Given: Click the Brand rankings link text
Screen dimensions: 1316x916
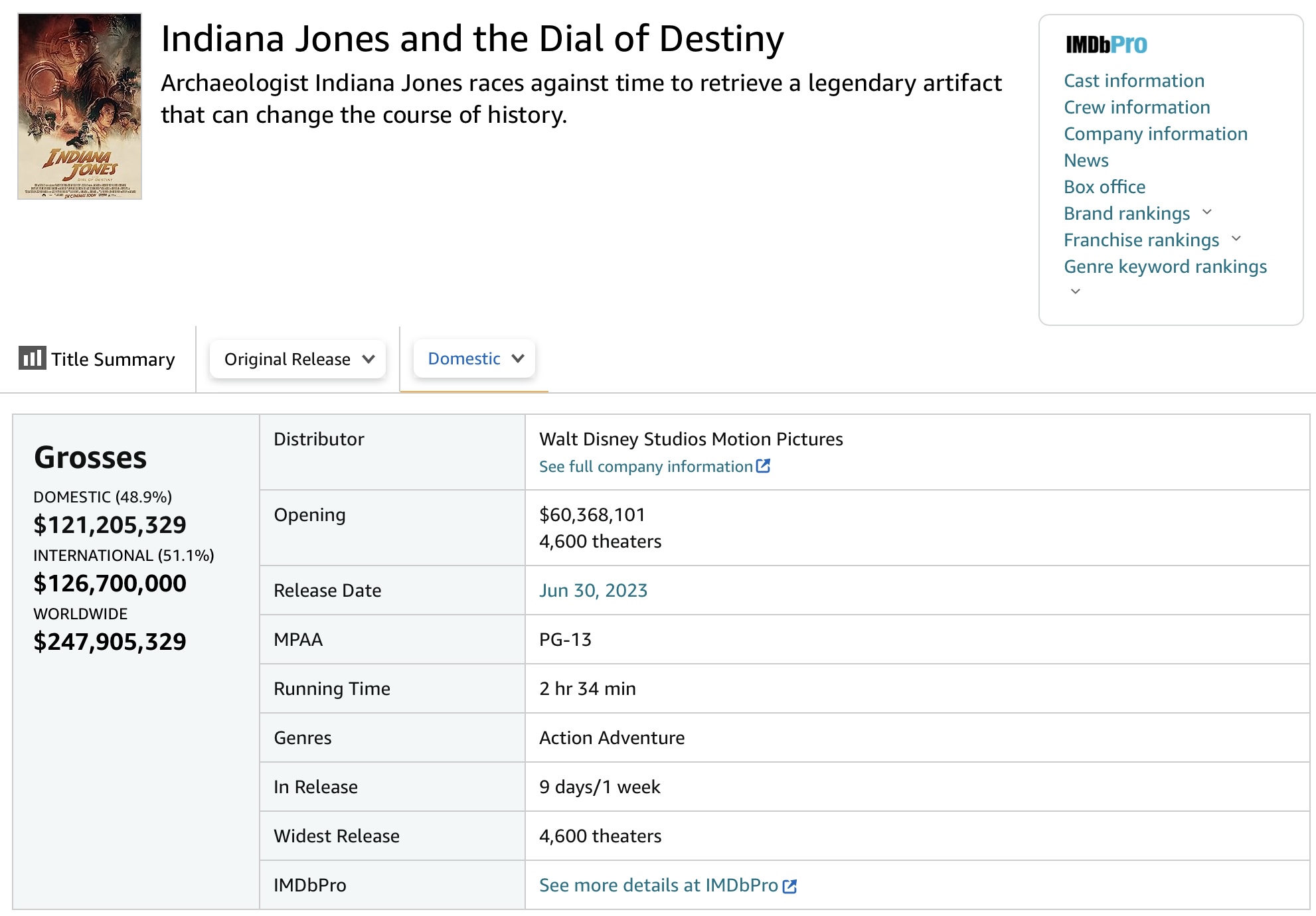Looking at the screenshot, I should pyautogui.click(x=1127, y=214).
